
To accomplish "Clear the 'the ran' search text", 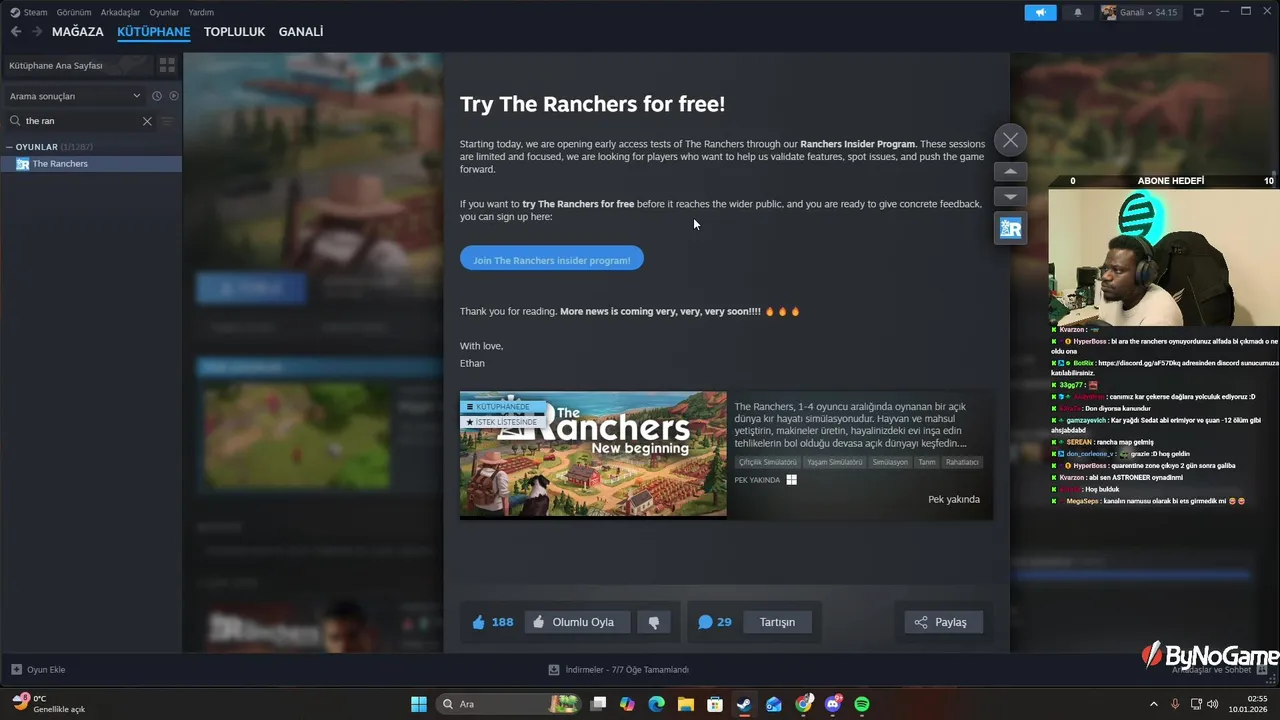I will (147, 121).
